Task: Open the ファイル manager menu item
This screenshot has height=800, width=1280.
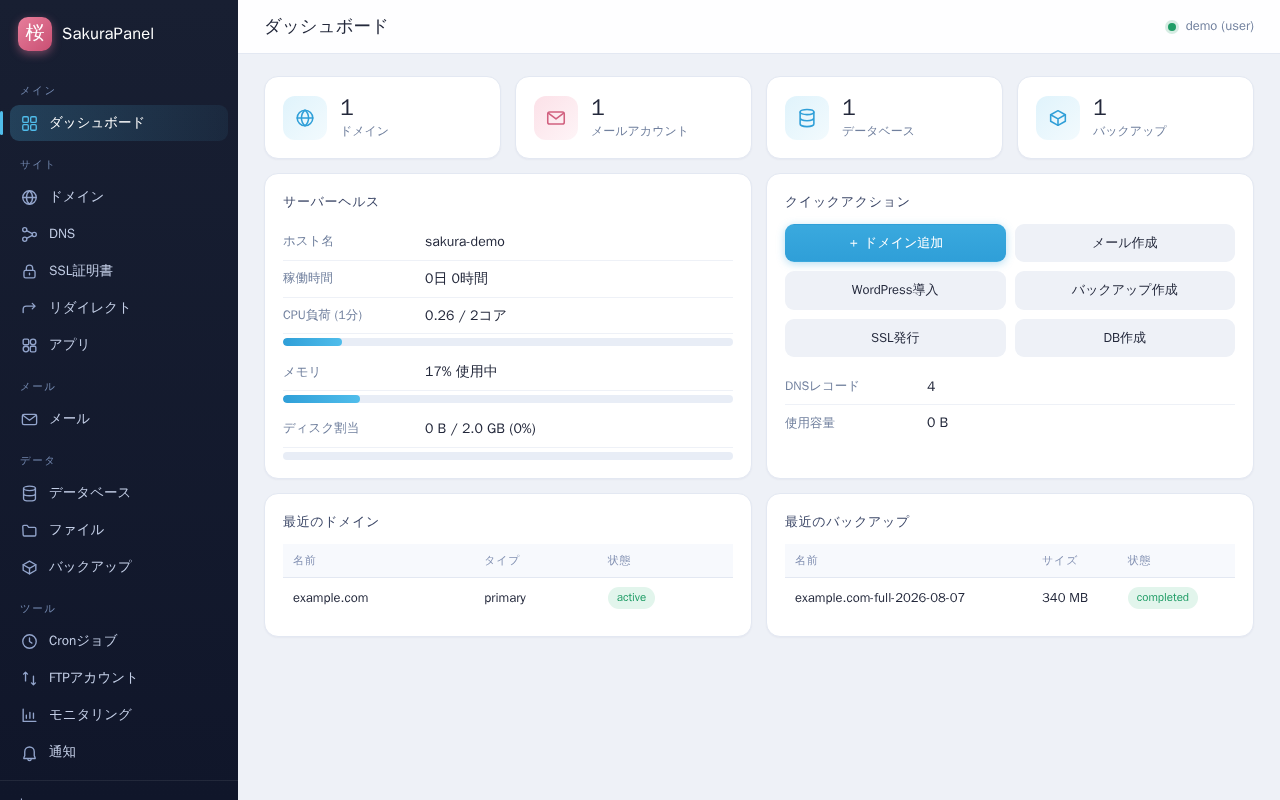Action: (119, 530)
